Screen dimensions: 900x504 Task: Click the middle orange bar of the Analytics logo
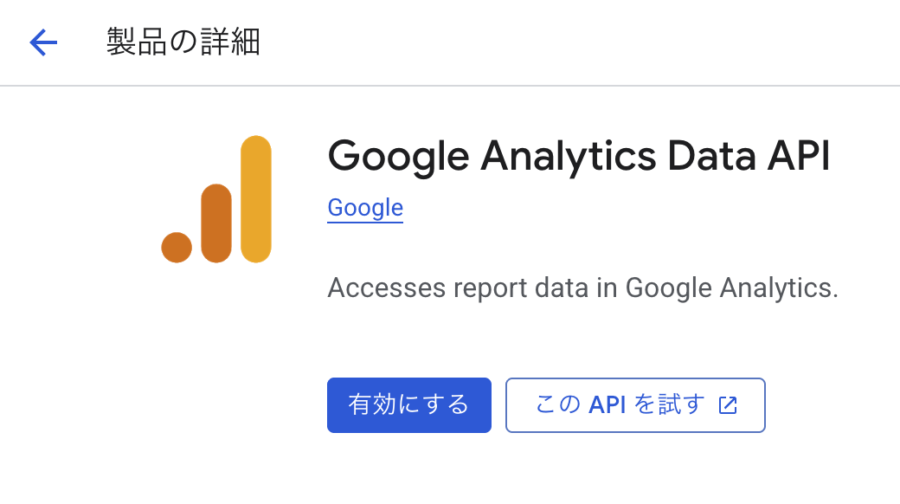[216, 223]
